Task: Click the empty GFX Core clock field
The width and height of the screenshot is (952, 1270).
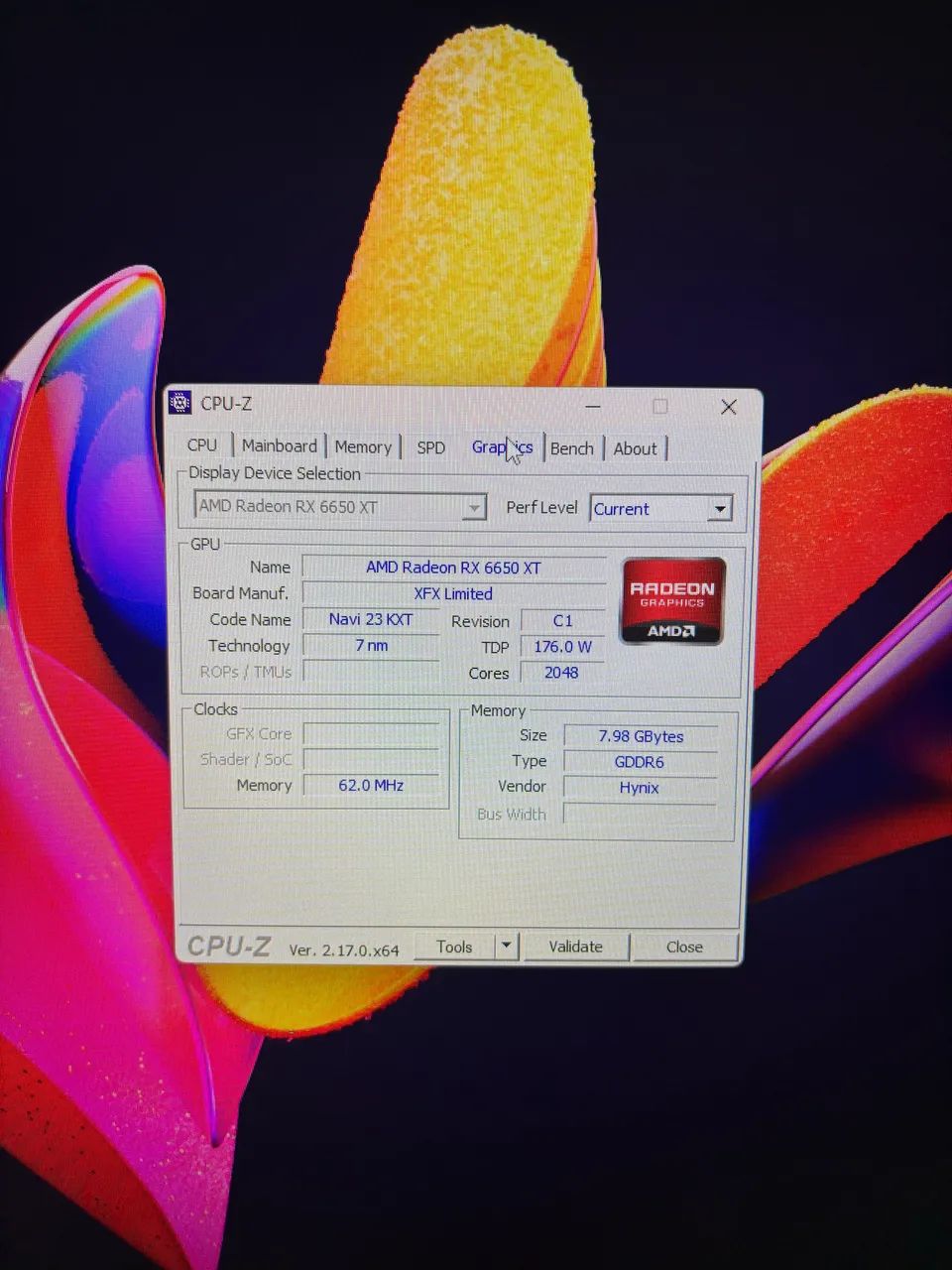Action: 371,734
